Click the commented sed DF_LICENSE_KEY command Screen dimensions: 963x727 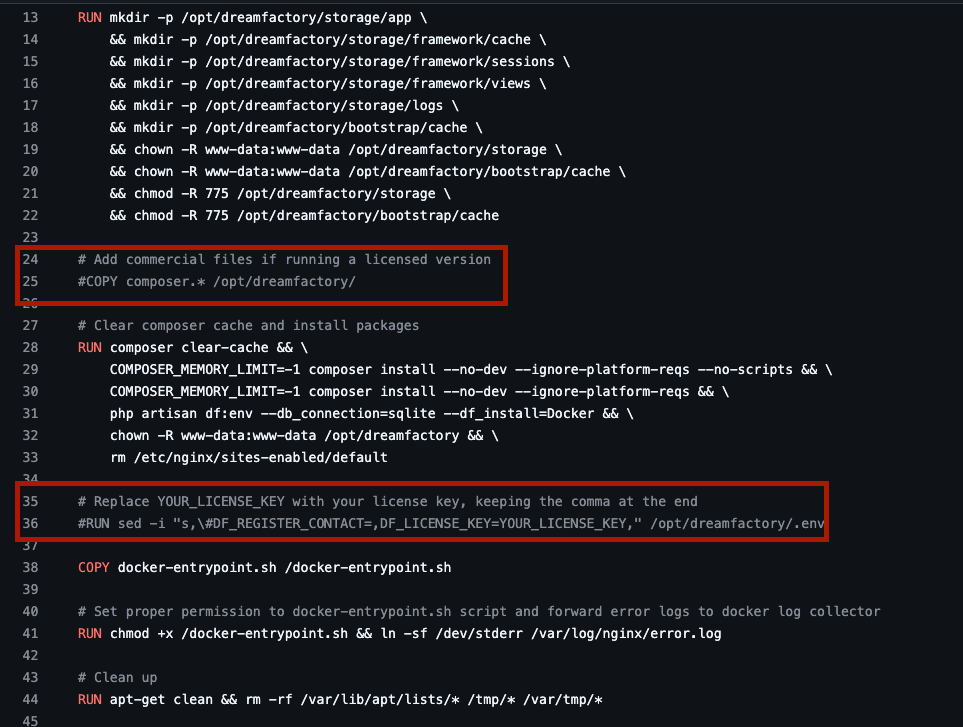(x=452, y=523)
